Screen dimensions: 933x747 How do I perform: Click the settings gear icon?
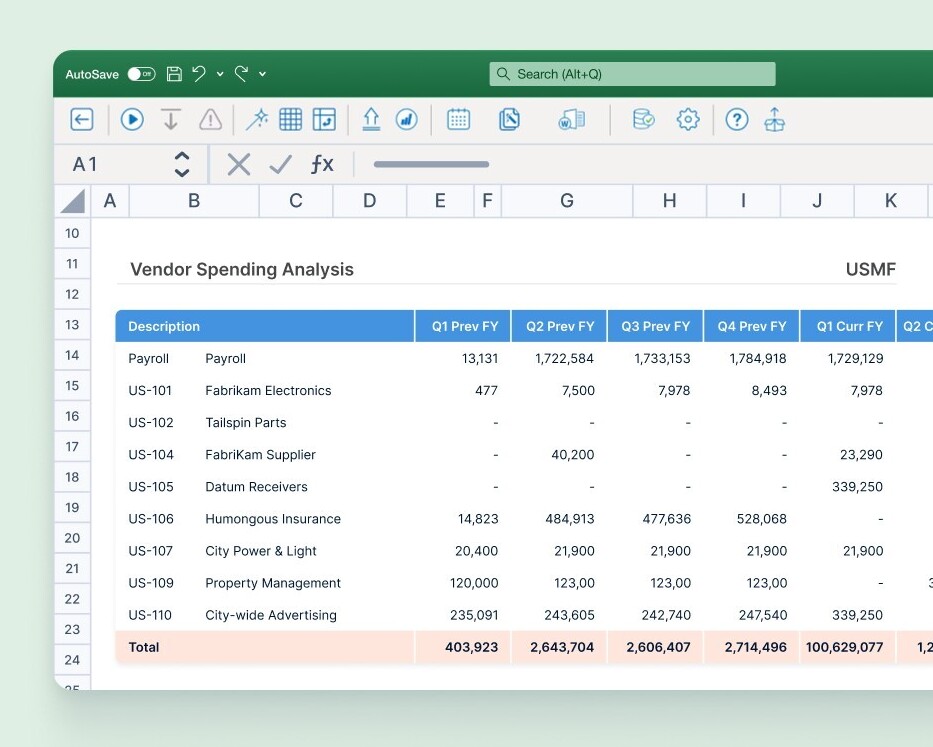pyautogui.click(x=688, y=120)
